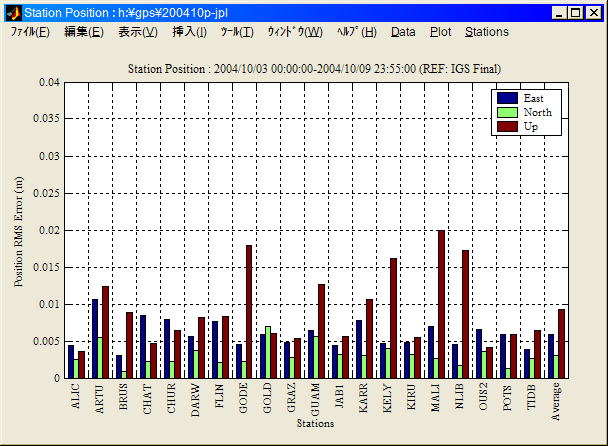Open the ツール(T) tools menu
The height and width of the screenshot is (446, 608).
237,32
